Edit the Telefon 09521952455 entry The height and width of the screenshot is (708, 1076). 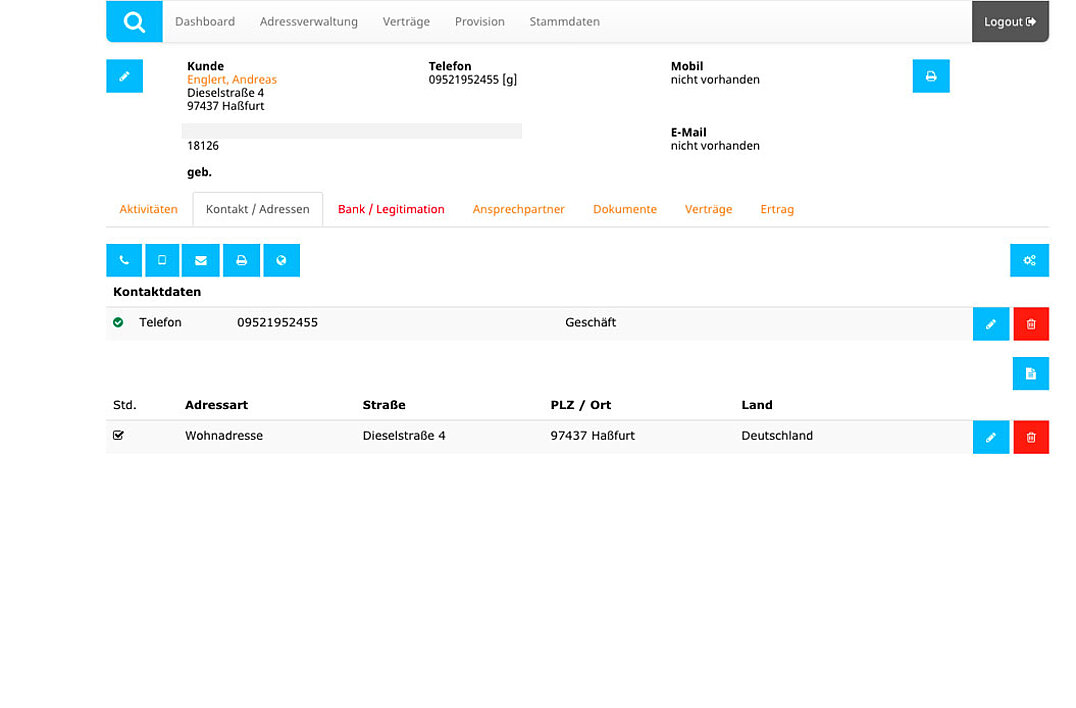pyautogui.click(x=991, y=324)
